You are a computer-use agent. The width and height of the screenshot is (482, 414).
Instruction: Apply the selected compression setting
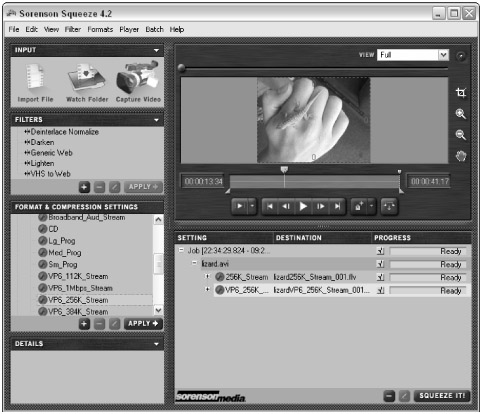point(143,324)
